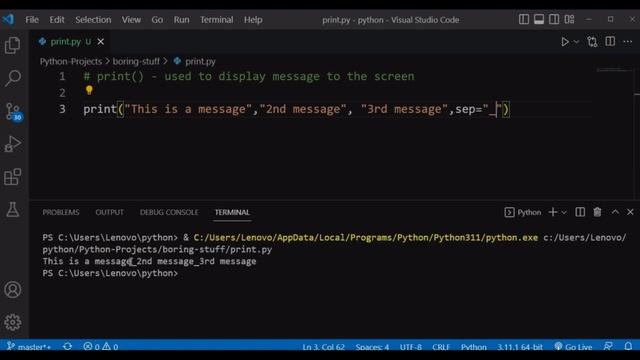The height and width of the screenshot is (360, 640).
Task: Open the Explorer view in activity bar
Action: coord(13,45)
